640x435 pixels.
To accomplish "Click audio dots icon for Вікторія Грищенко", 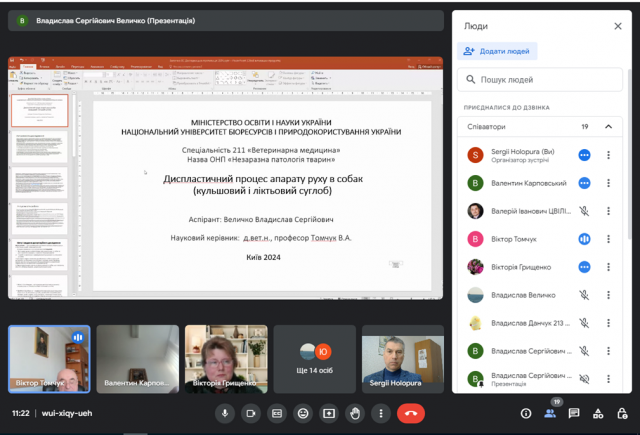I will [x=584, y=267].
